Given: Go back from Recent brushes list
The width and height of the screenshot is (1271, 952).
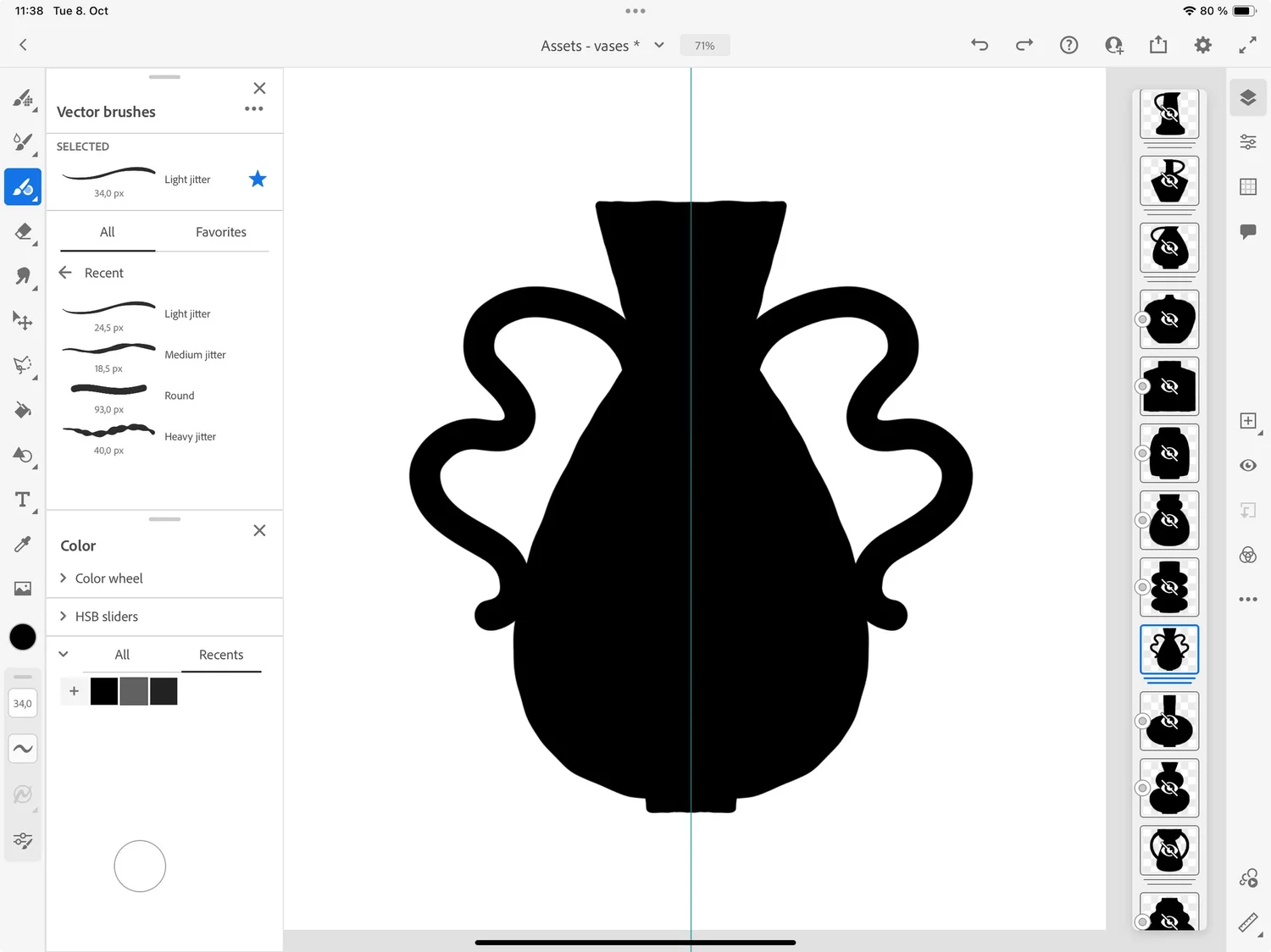Looking at the screenshot, I should pyautogui.click(x=64, y=272).
